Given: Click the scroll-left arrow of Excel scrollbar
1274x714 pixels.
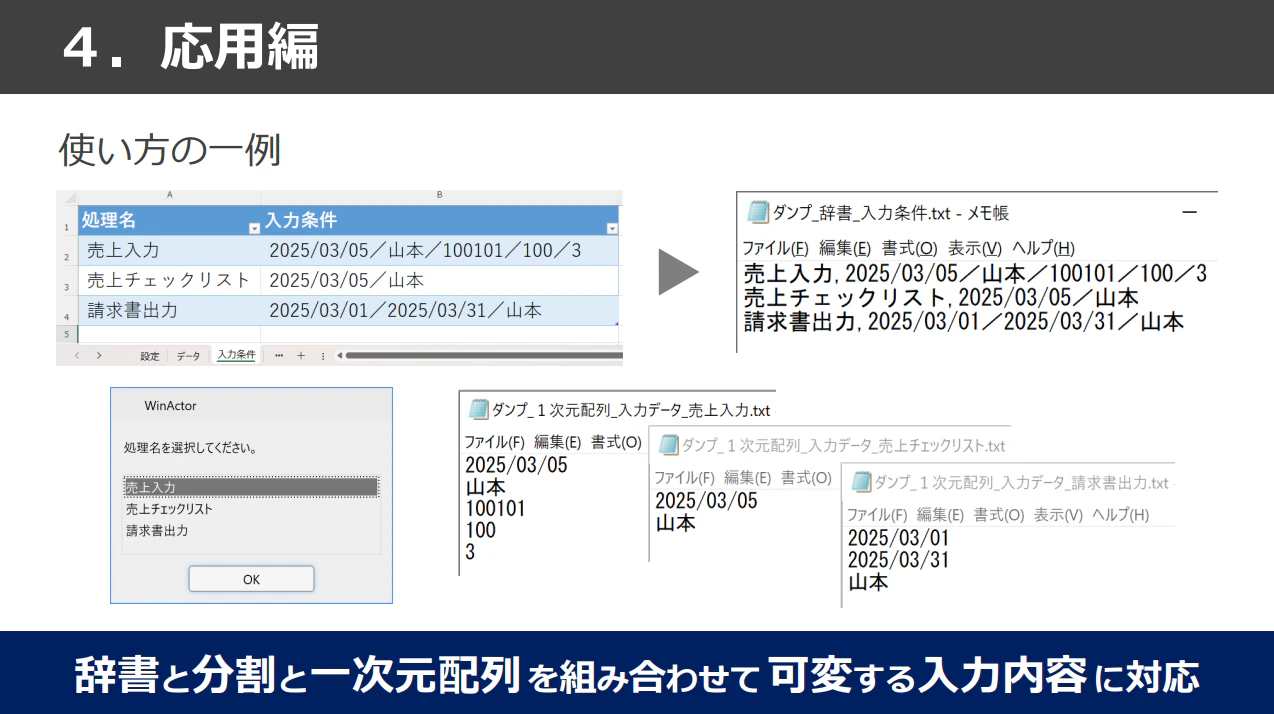Looking at the screenshot, I should (x=338, y=355).
